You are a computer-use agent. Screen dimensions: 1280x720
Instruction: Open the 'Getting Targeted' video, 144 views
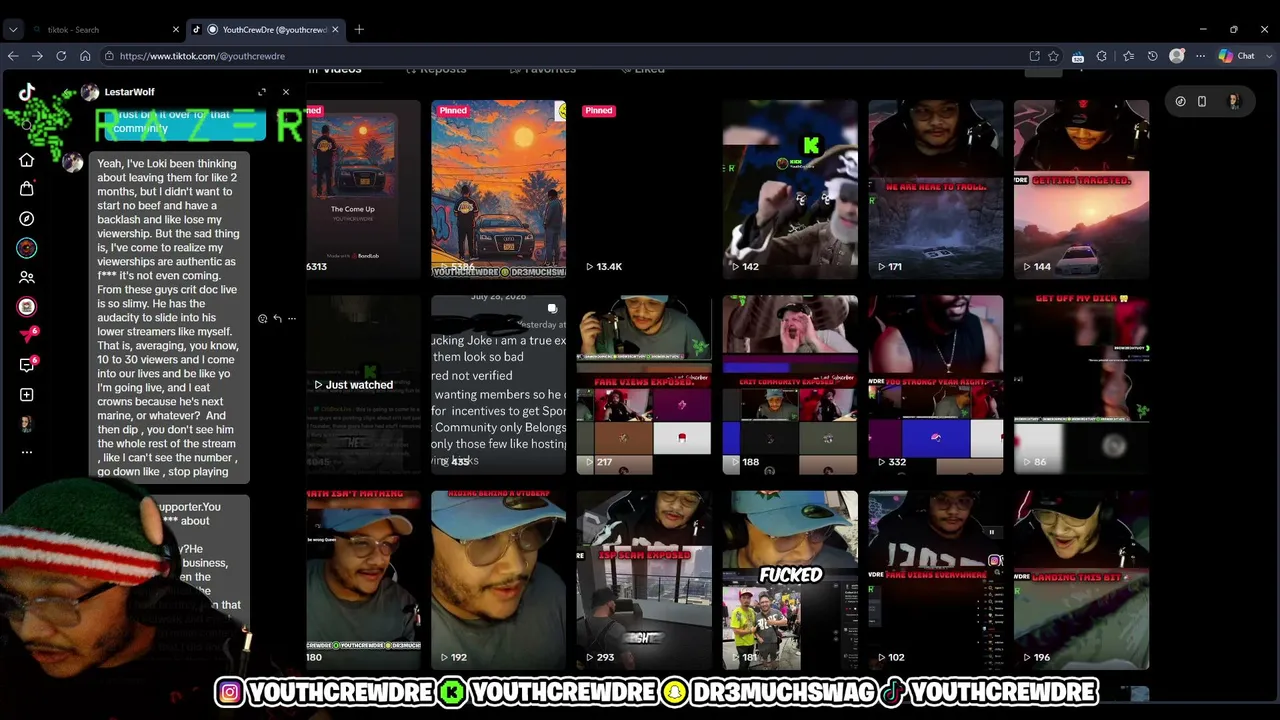tap(1081, 189)
